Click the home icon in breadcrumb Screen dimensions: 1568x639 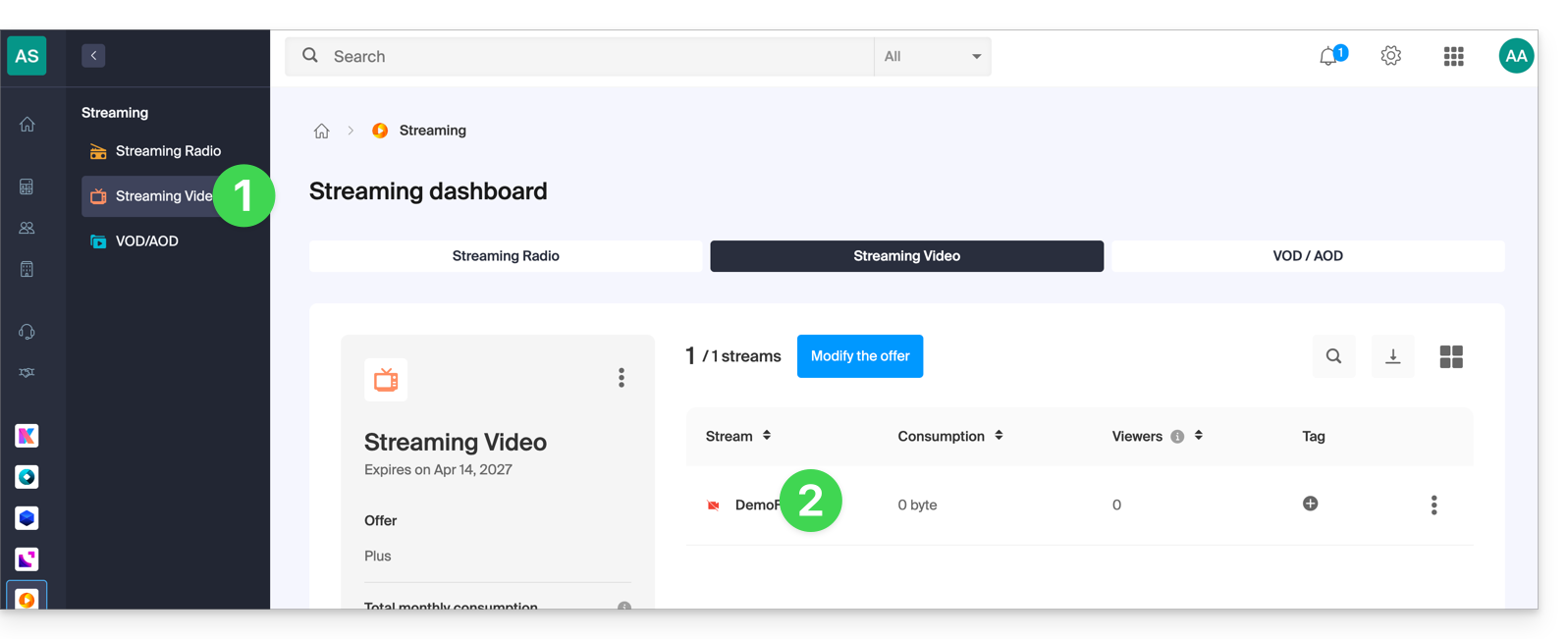(x=321, y=131)
